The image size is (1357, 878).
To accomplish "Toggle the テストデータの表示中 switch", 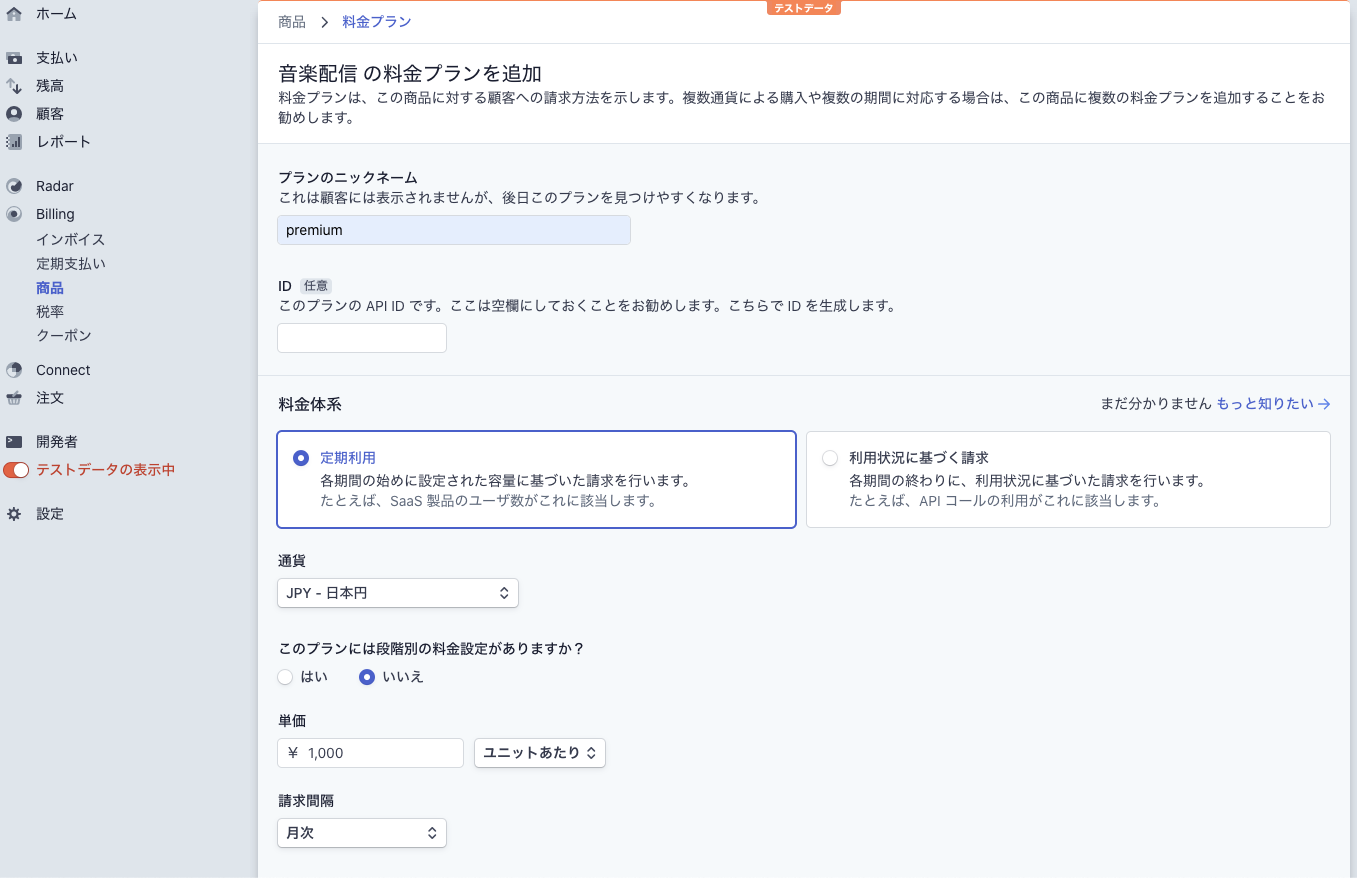I will [x=16, y=470].
